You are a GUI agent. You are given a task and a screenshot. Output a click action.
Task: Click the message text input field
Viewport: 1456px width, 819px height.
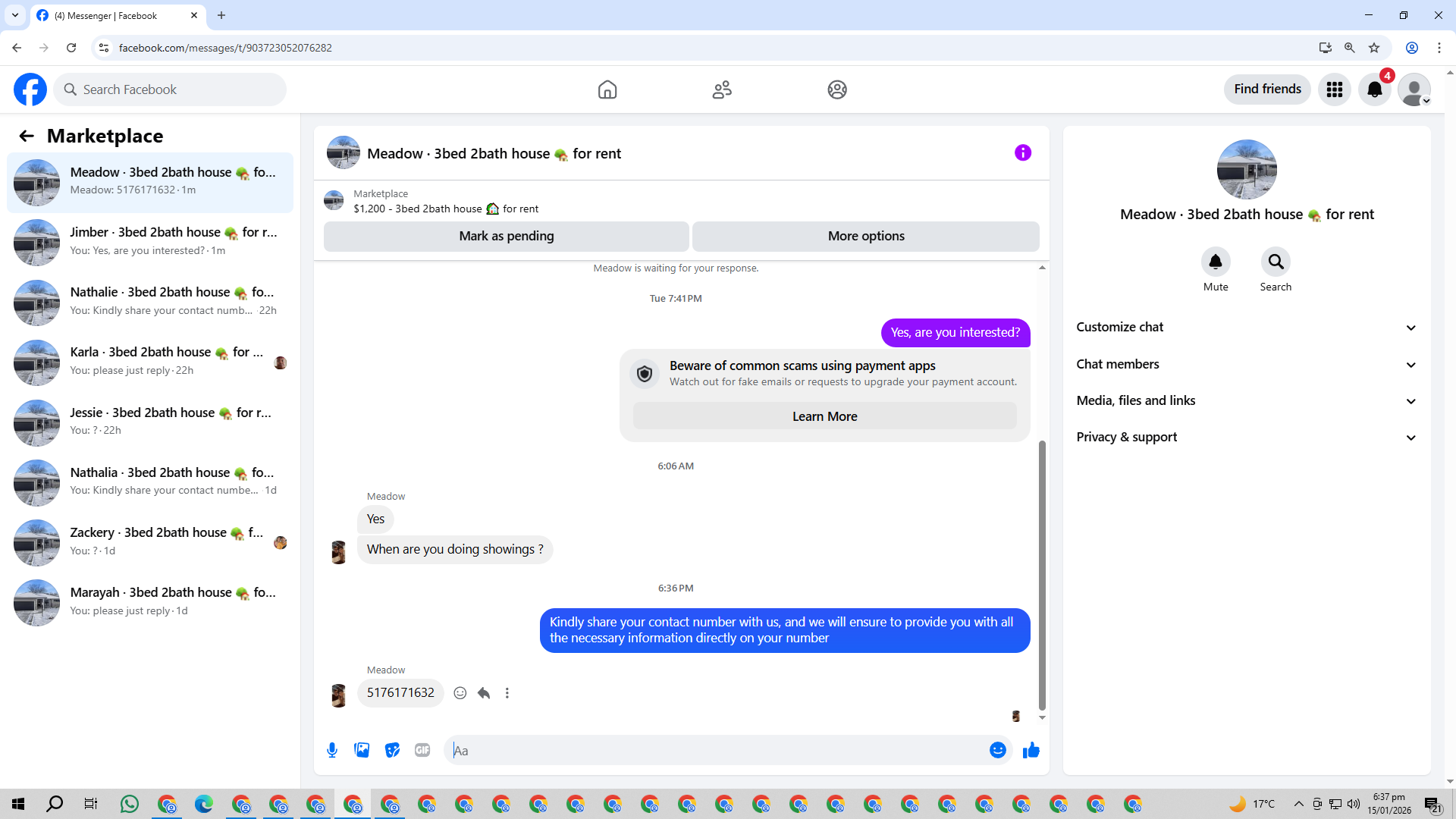[713, 750]
